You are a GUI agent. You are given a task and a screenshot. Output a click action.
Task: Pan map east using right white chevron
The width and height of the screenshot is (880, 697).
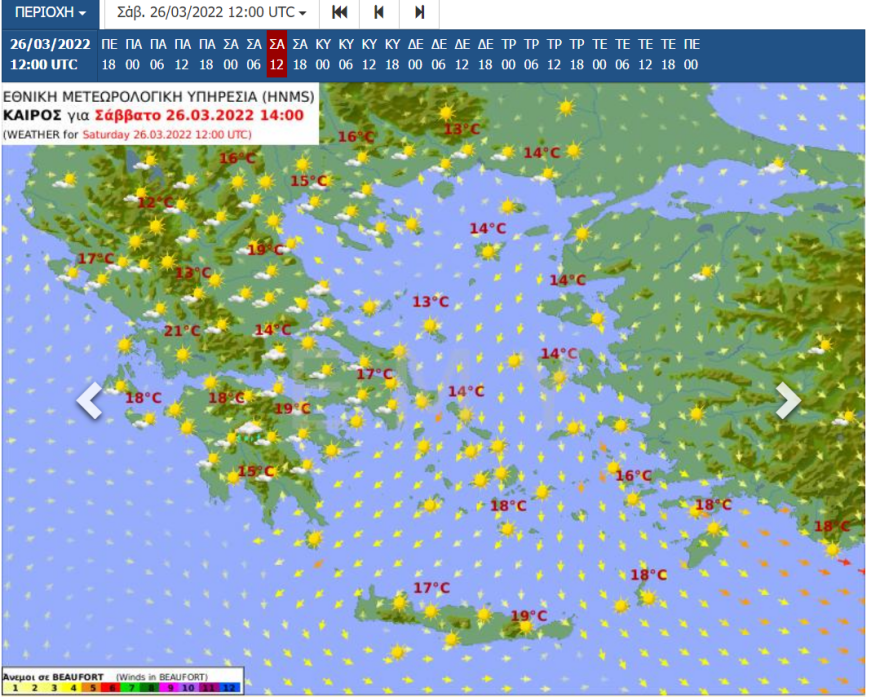tap(789, 400)
